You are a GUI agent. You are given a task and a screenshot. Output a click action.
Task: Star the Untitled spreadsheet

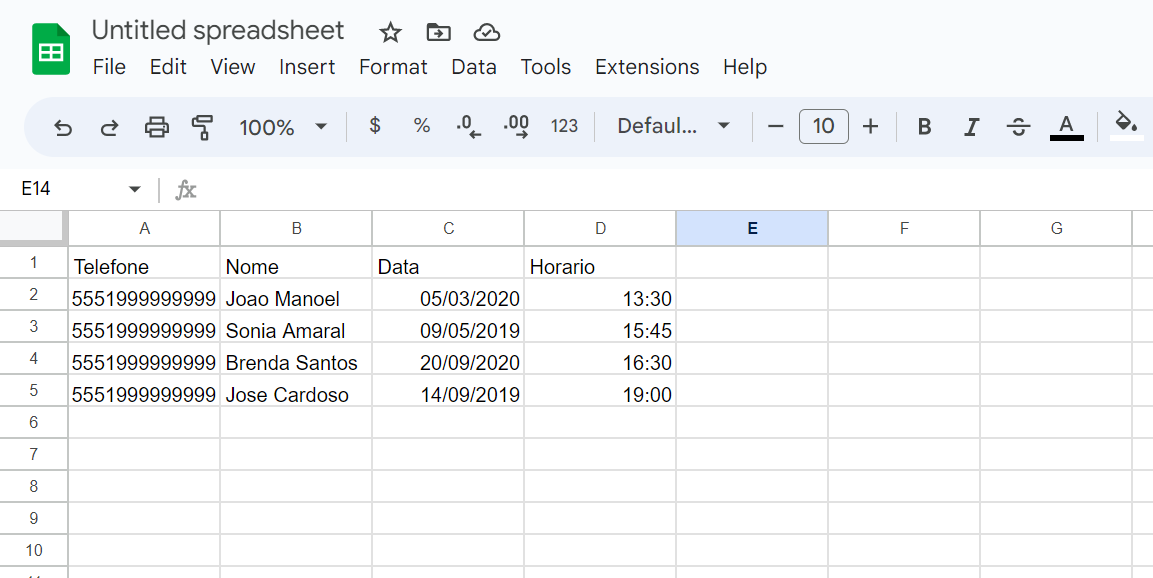click(x=390, y=32)
